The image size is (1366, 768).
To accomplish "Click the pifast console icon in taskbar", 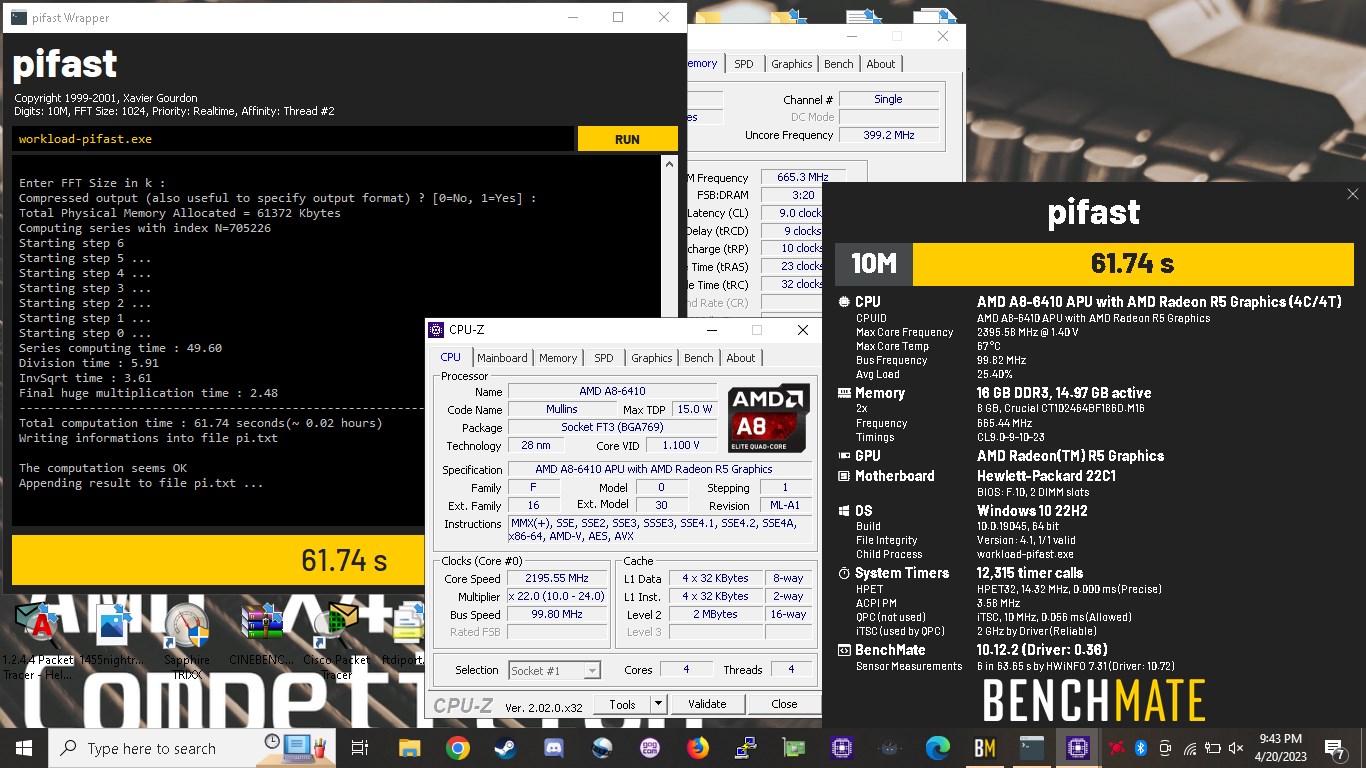I will coord(1032,748).
